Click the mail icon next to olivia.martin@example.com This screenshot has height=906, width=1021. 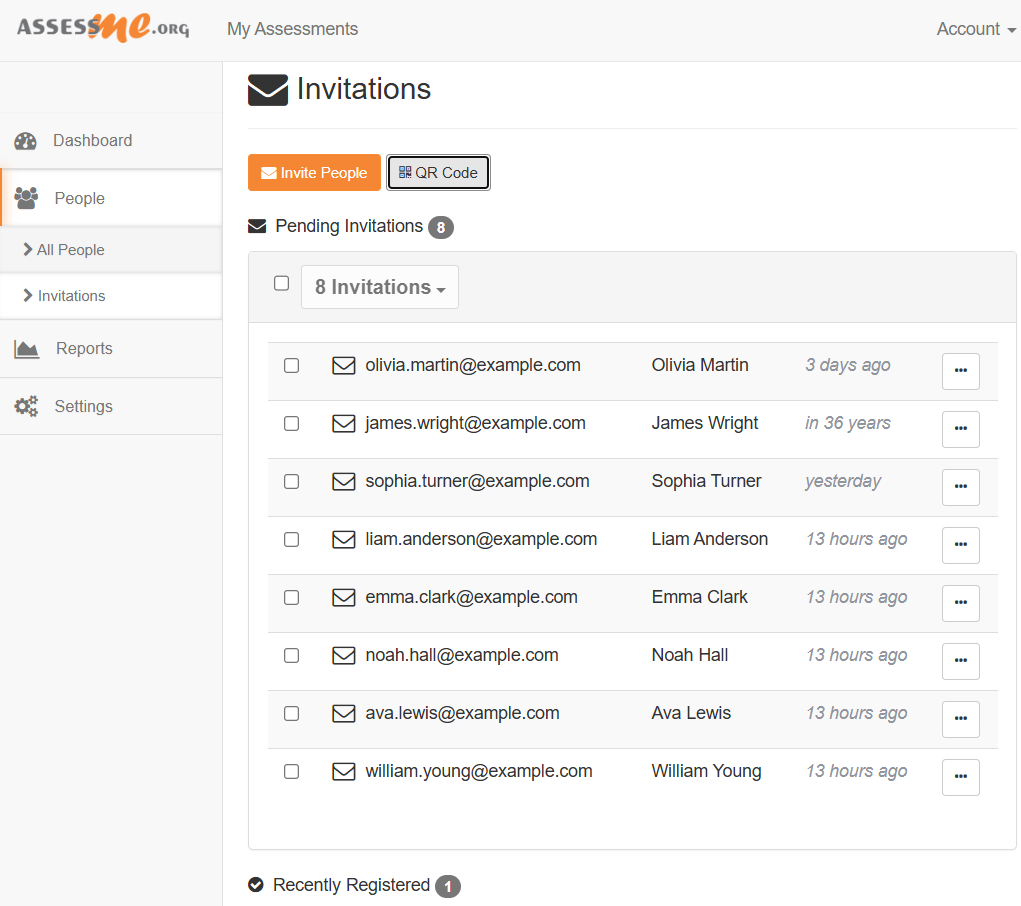[x=344, y=365]
